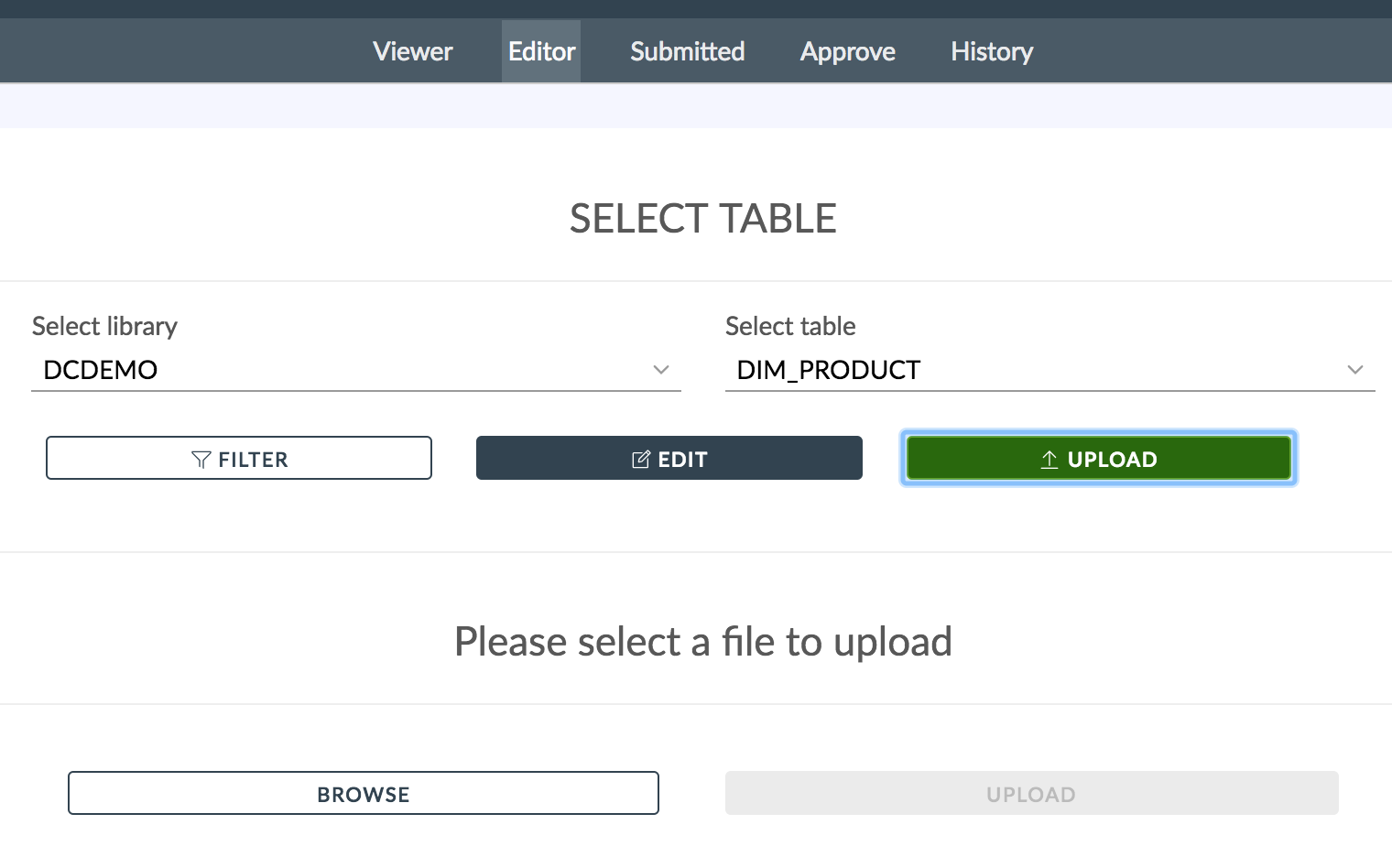Switch to the Viewer tab
The height and width of the screenshot is (868, 1392).
[x=412, y=51]
